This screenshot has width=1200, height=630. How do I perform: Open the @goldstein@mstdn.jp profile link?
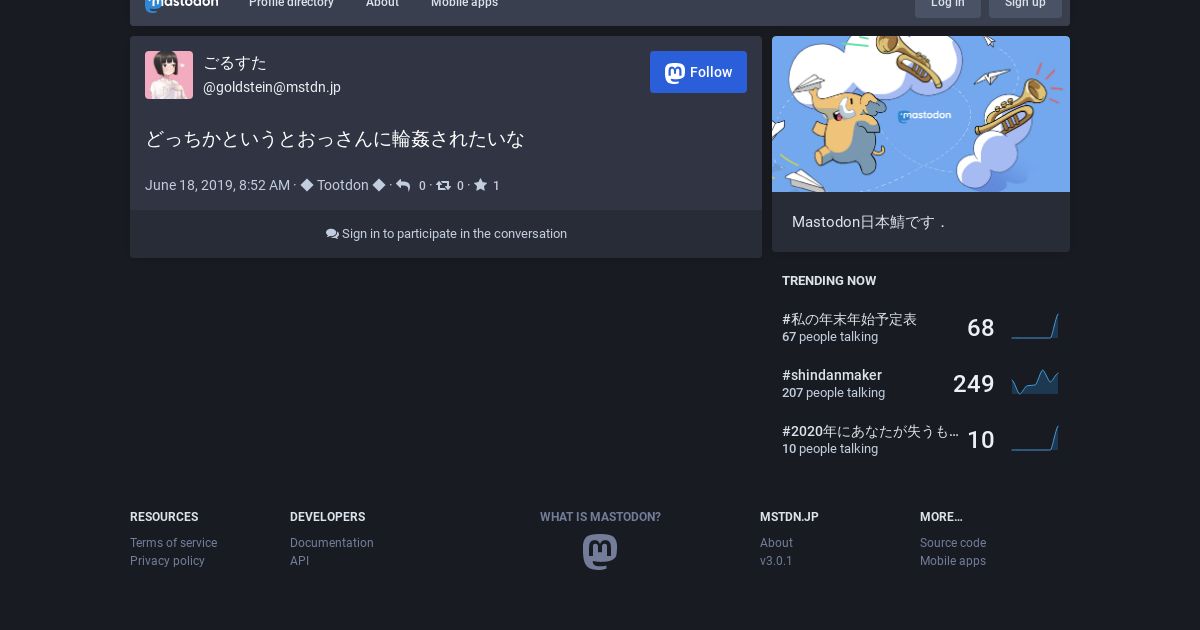pos(272,87)
